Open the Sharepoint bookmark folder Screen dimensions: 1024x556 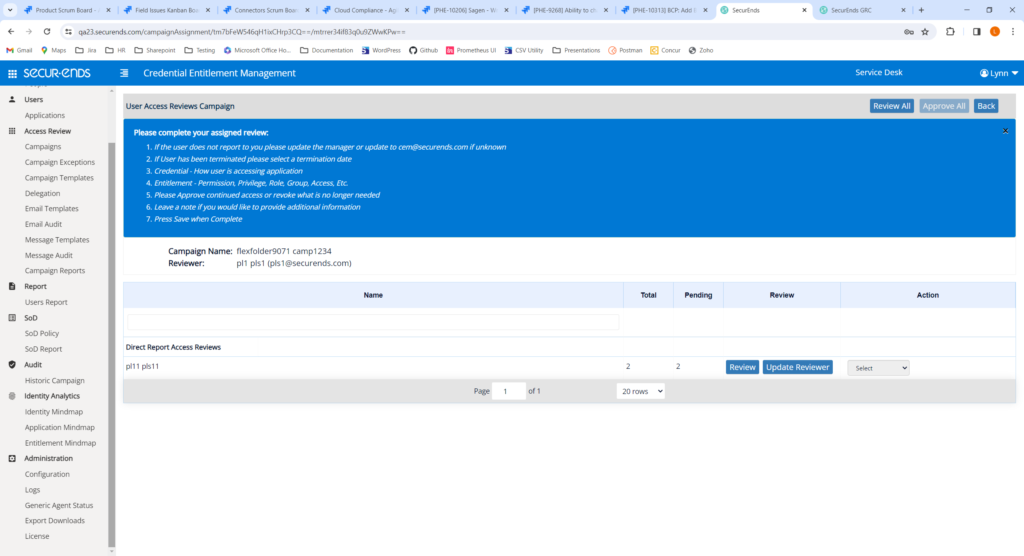155,50
